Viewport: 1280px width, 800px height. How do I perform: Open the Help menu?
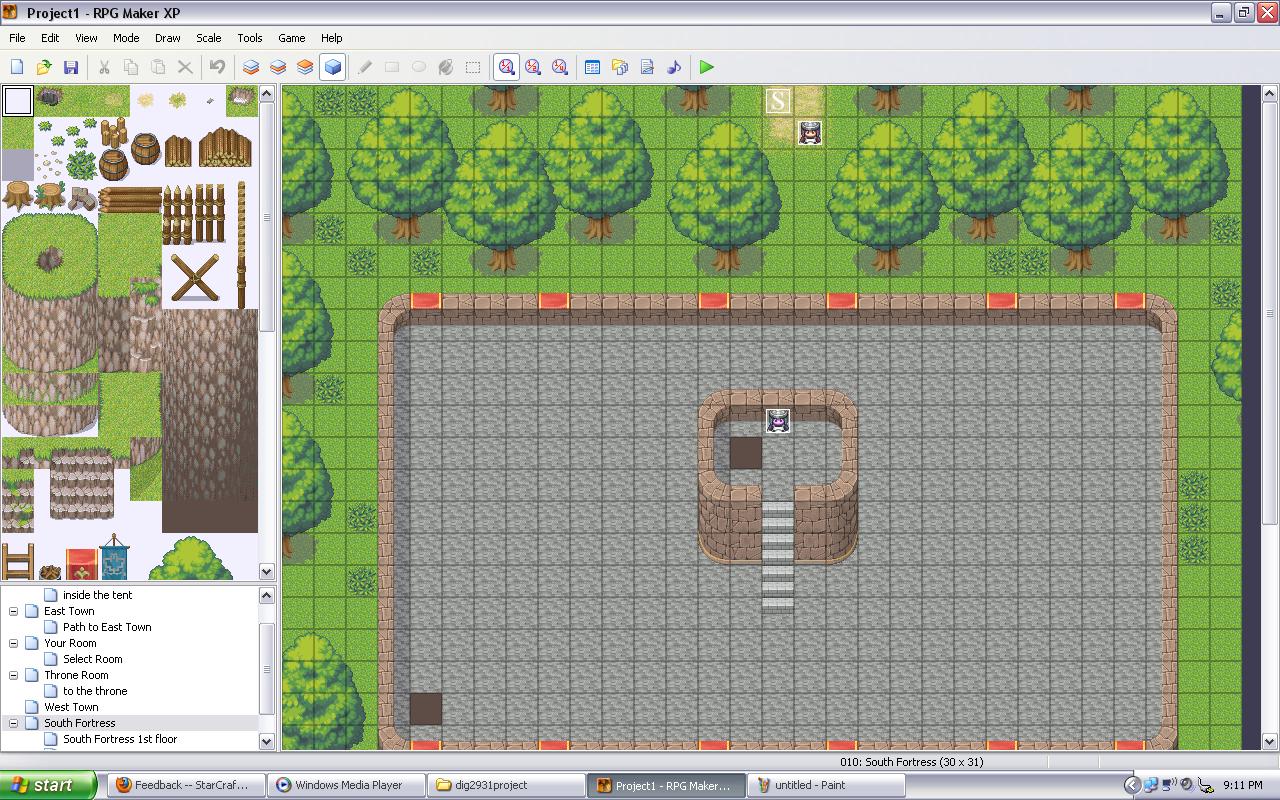(x=332, y=38)
